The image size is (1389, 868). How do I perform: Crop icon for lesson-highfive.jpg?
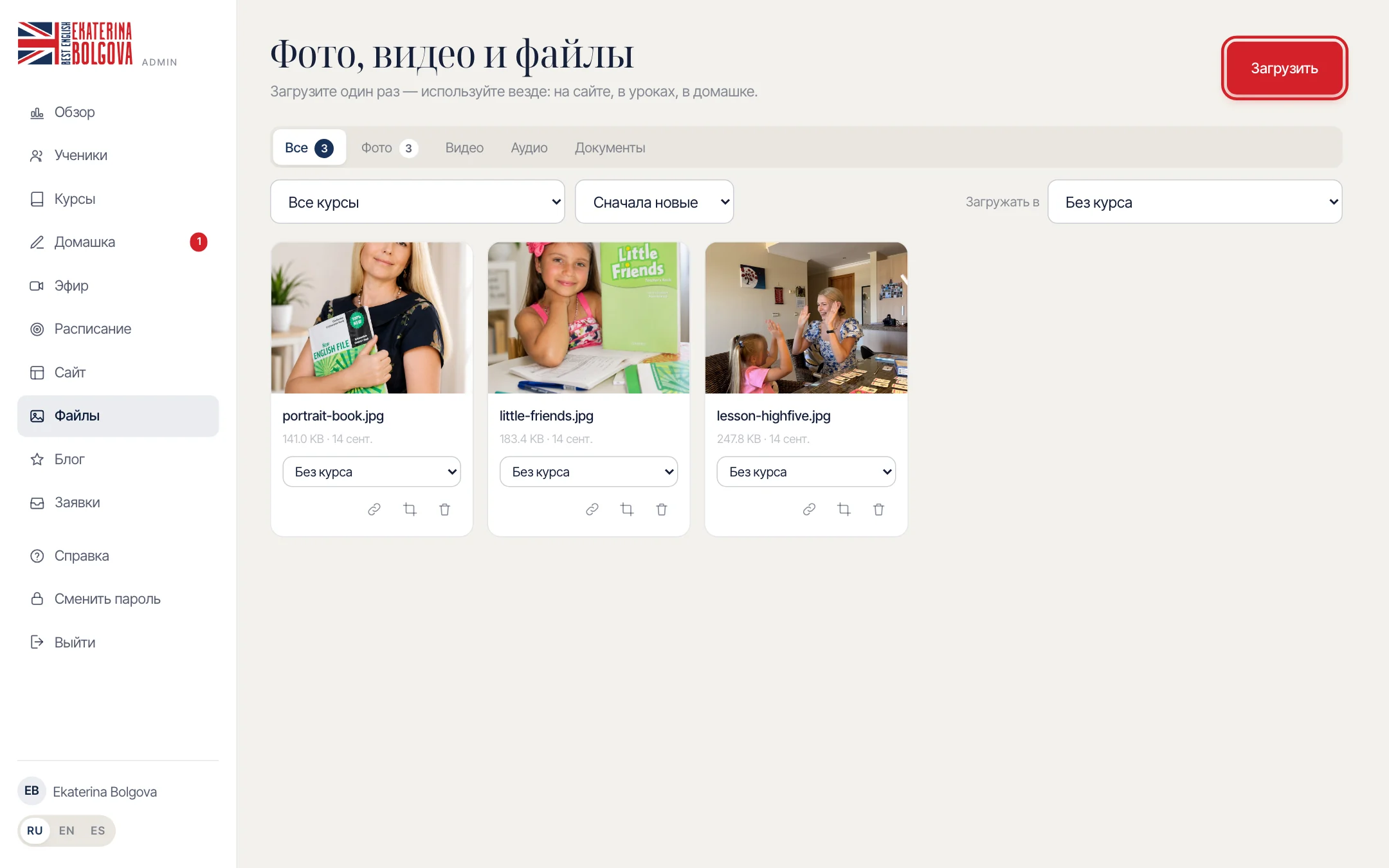coord(844,509)
